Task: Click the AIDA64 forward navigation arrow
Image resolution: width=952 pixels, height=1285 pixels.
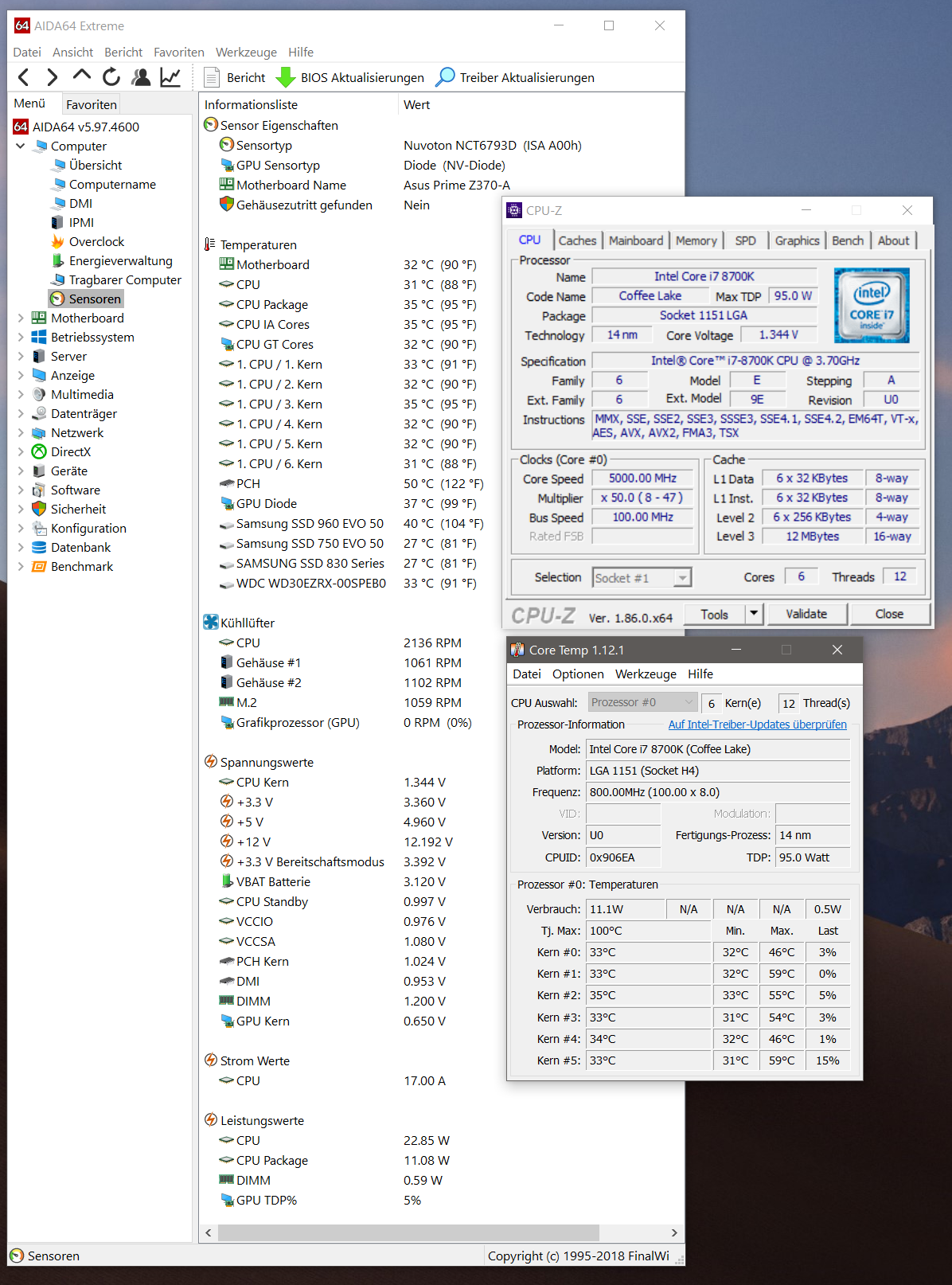Action: click(53, 77)
